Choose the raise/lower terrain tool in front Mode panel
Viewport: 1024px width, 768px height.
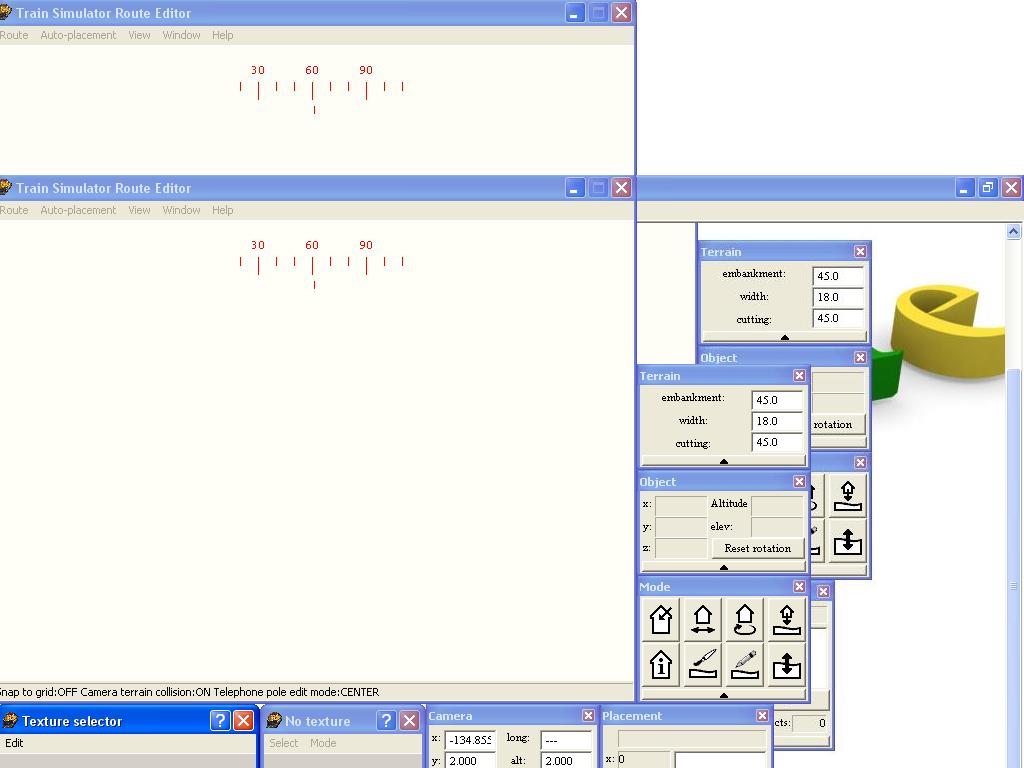787,665
